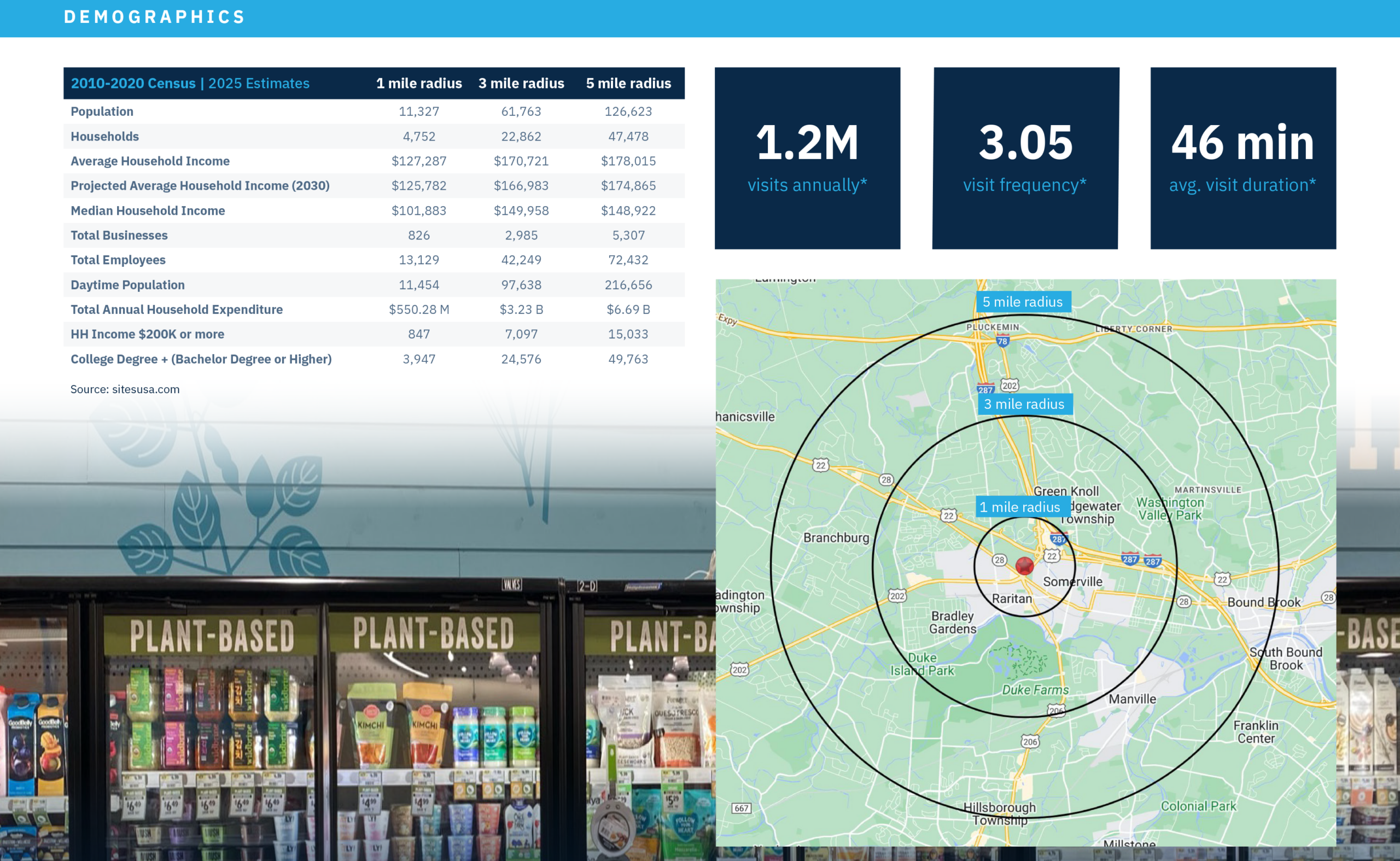Click the Interstate 78 shield near Pluckemin
Image resolution: width=1400 pixels, height=861 pixels.
[1002, 342]
